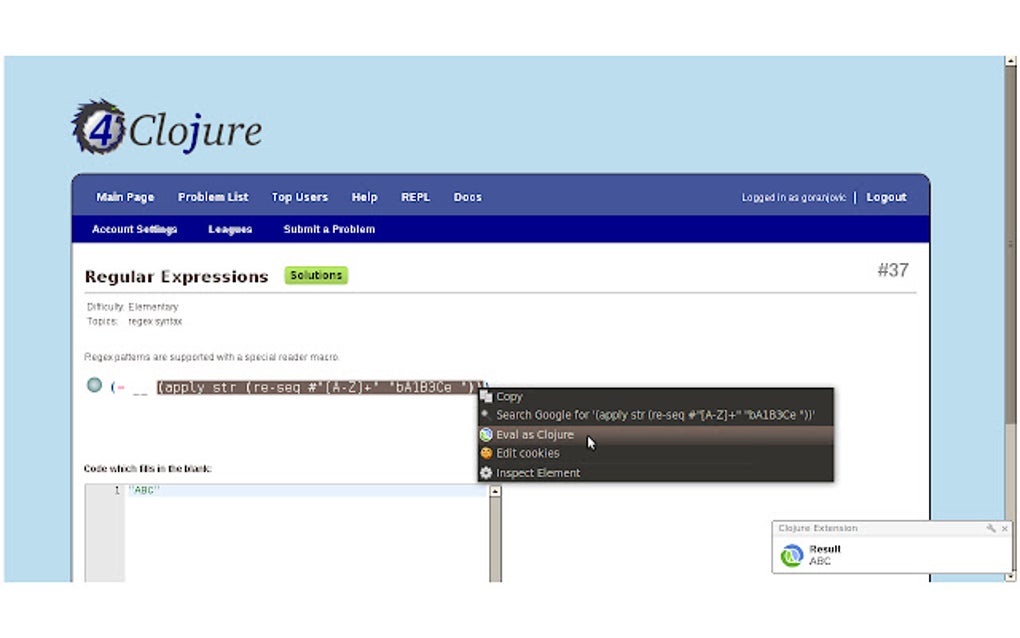Click the globe icon beside Eval as Clojure
The image size is (1020, 638).
pyautogui.click(x=486, y=434)
